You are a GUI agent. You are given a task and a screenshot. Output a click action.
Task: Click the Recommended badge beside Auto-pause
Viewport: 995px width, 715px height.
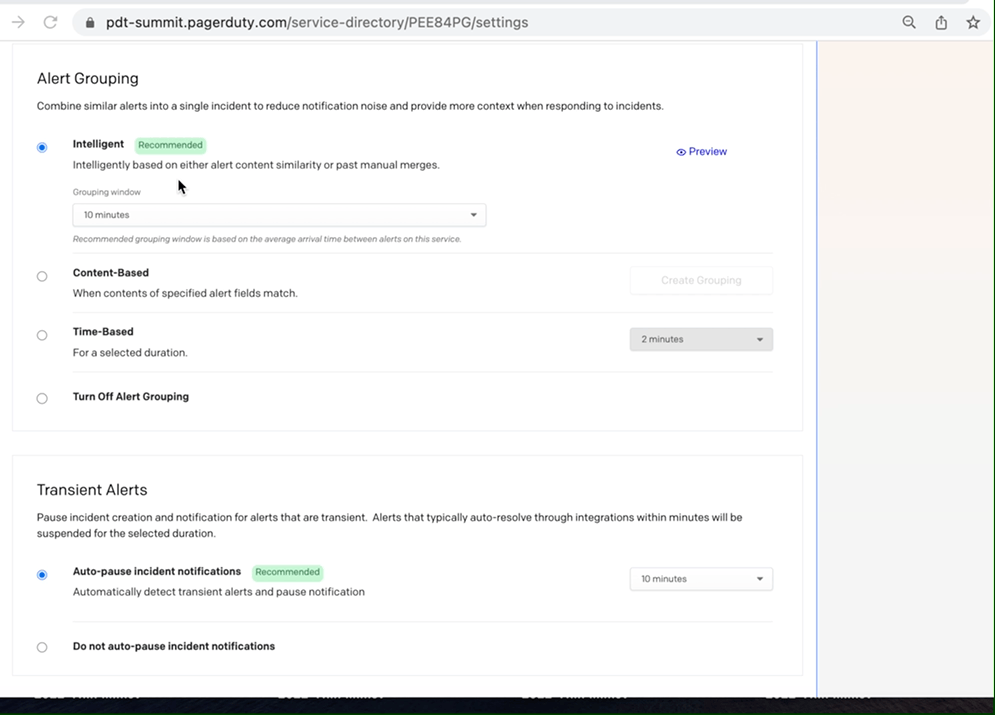[287, 572]
